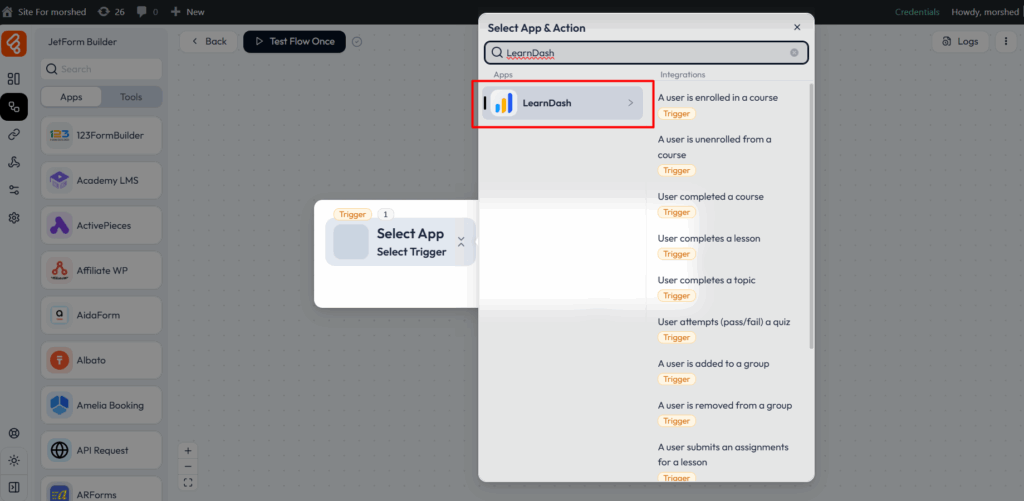The width and height of the screenshot is (1024, 501).
Task: Click the webhook icon in left sidebar
Action: pos(14,162)
